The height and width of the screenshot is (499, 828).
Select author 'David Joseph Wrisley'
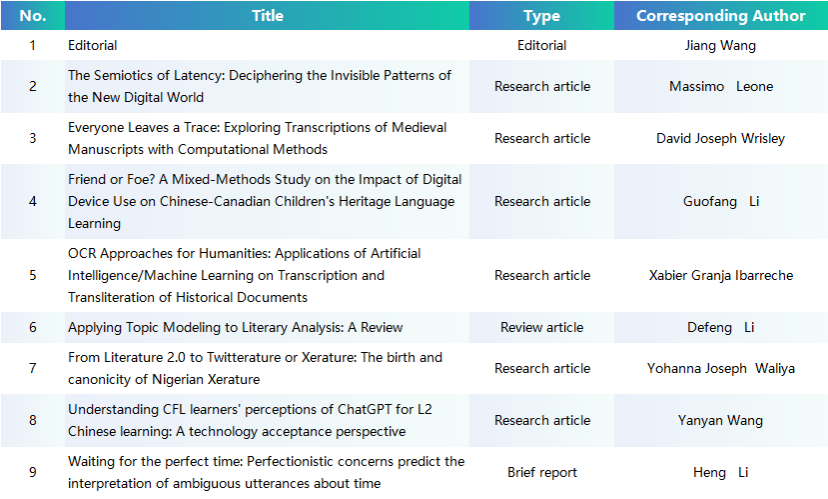tap(720, 138)
